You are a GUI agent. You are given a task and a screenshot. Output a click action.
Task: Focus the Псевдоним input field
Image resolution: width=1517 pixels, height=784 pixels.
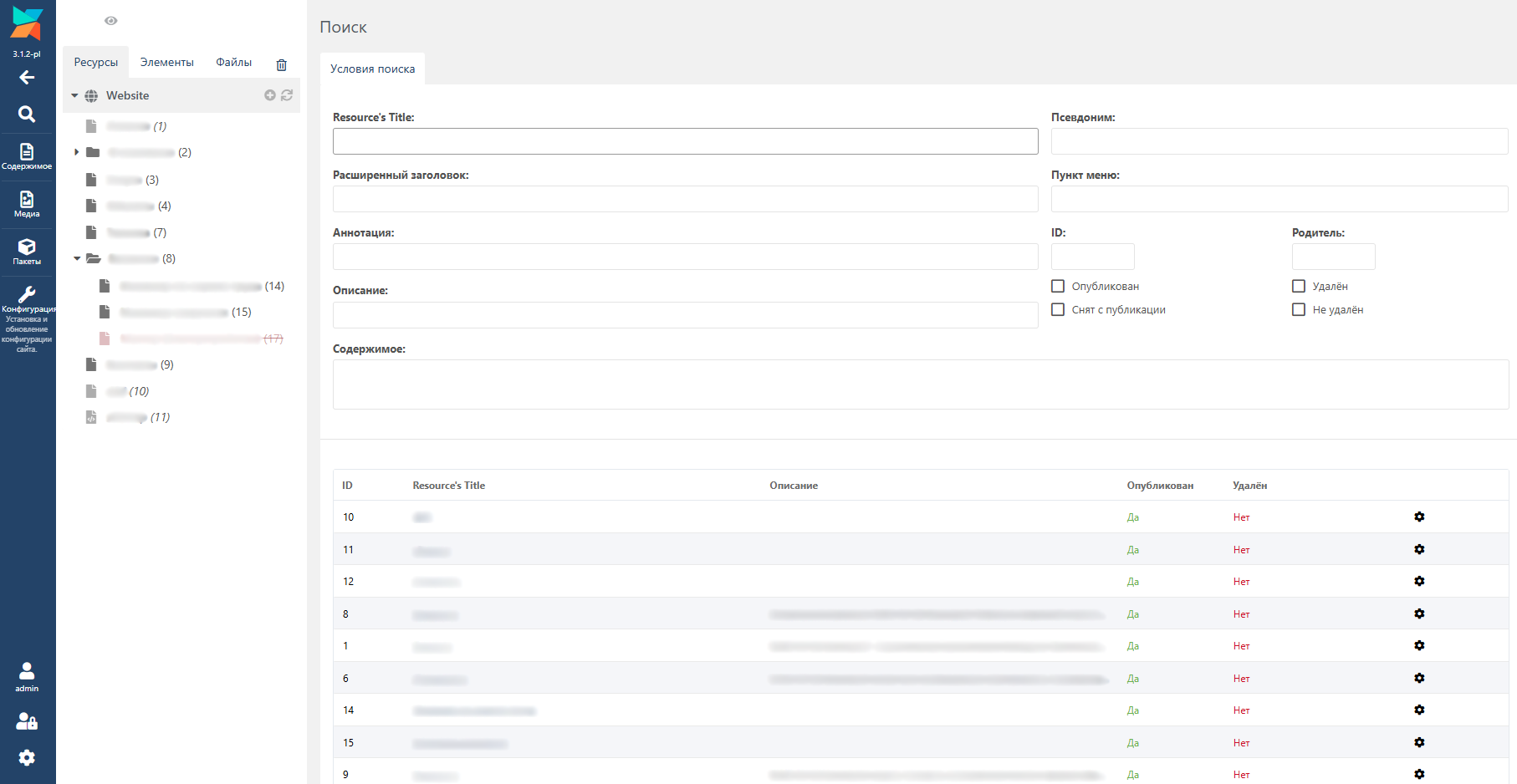[1279, 141]
